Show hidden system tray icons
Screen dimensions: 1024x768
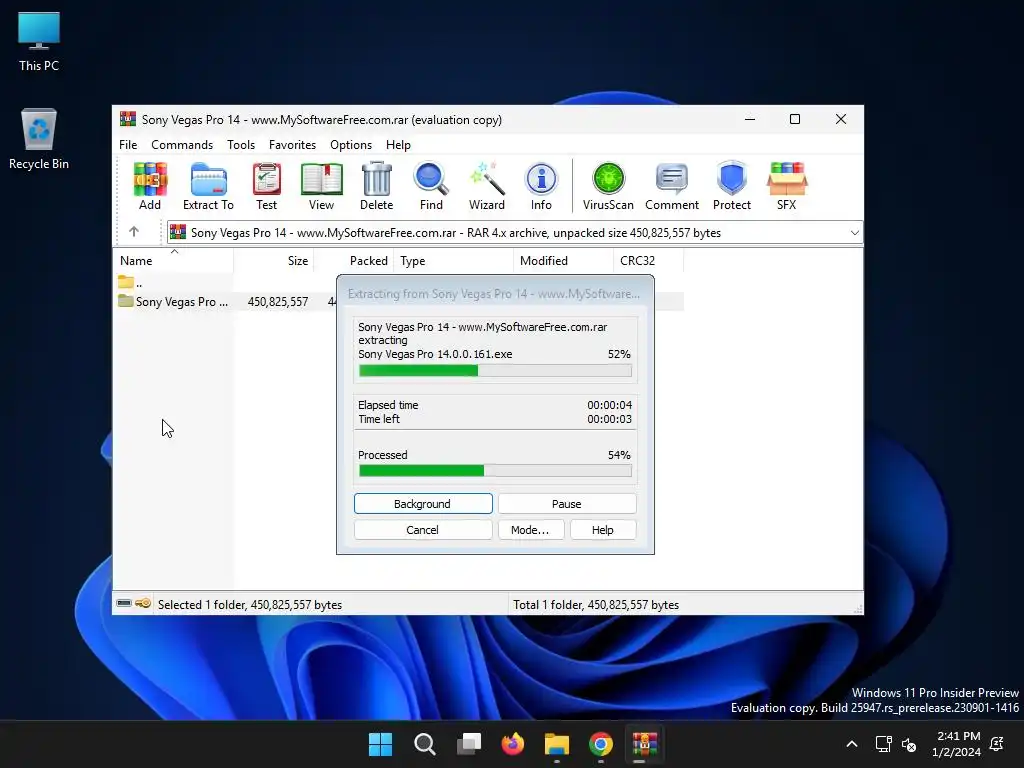point(852,744)
